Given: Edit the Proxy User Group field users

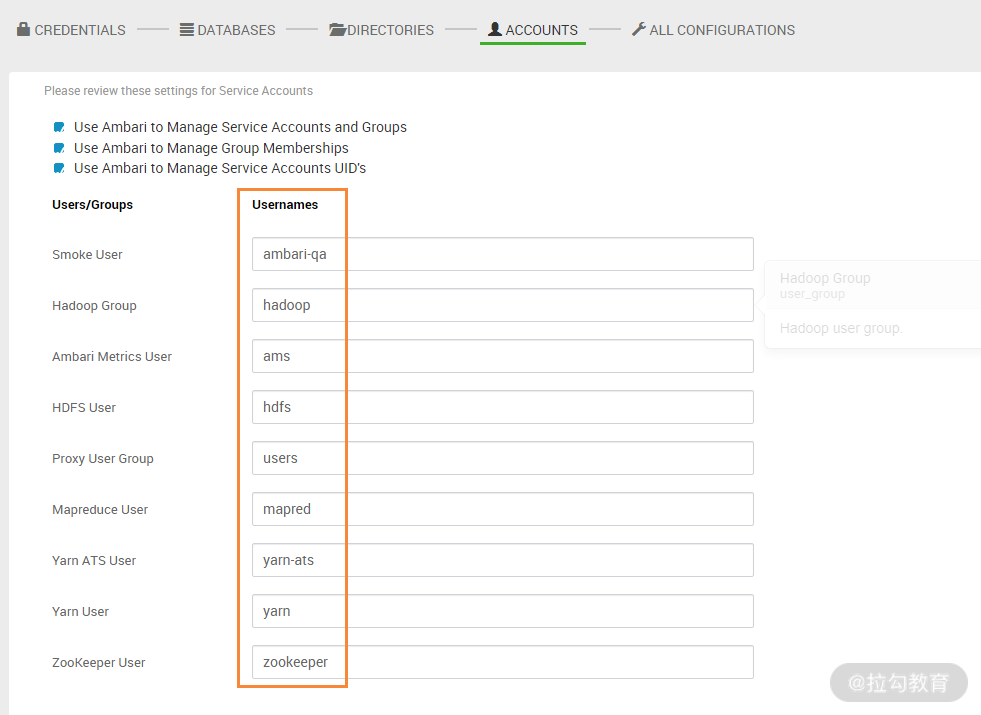Looking at the screenshot, I should pos(503,458).
